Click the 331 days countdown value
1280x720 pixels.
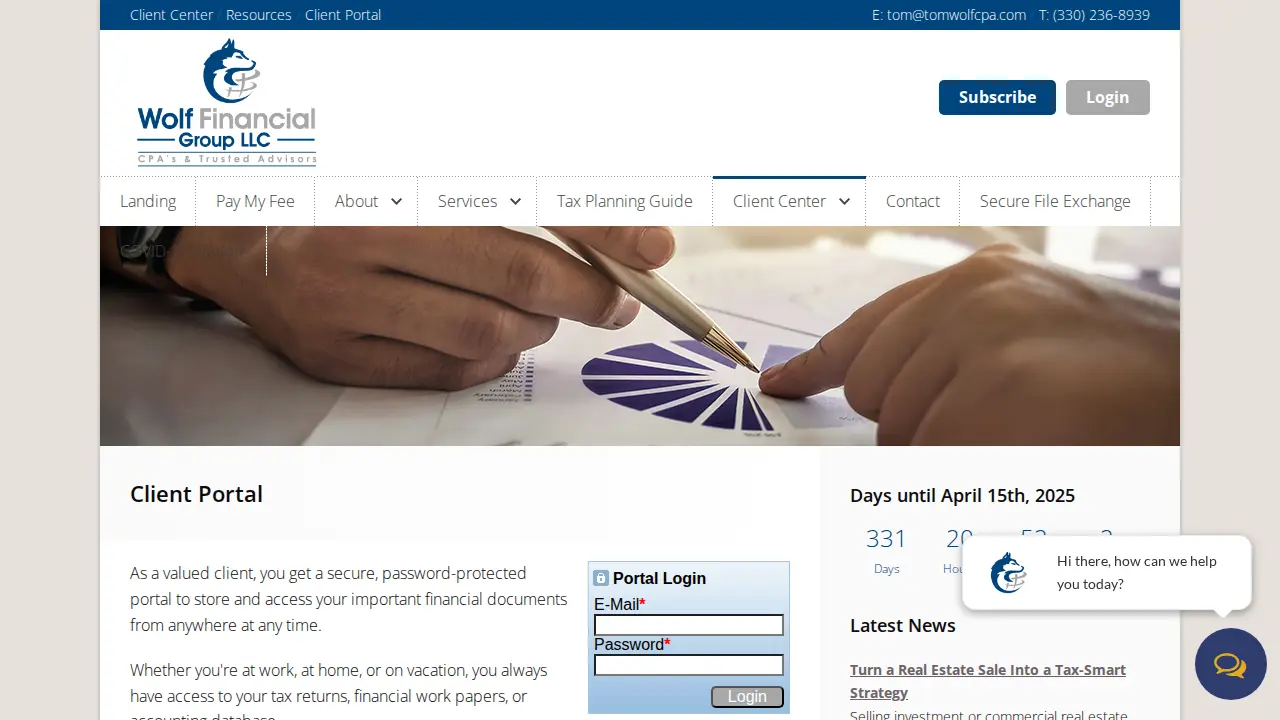(886, 539)
